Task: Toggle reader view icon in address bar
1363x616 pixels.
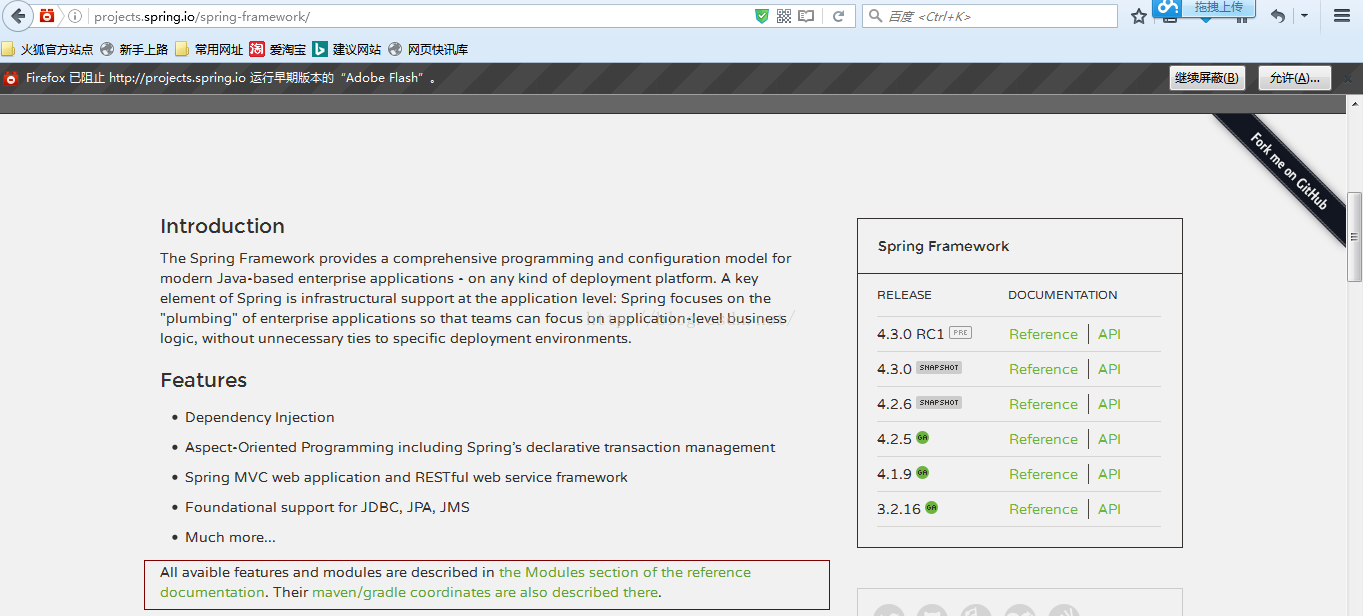Action: [806, 16]
